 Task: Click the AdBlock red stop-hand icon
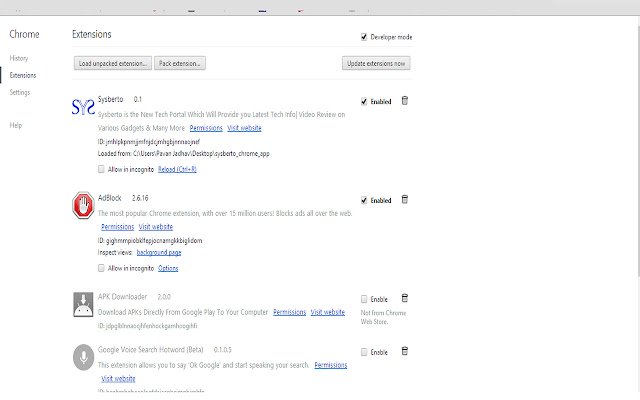click(83, 205)
